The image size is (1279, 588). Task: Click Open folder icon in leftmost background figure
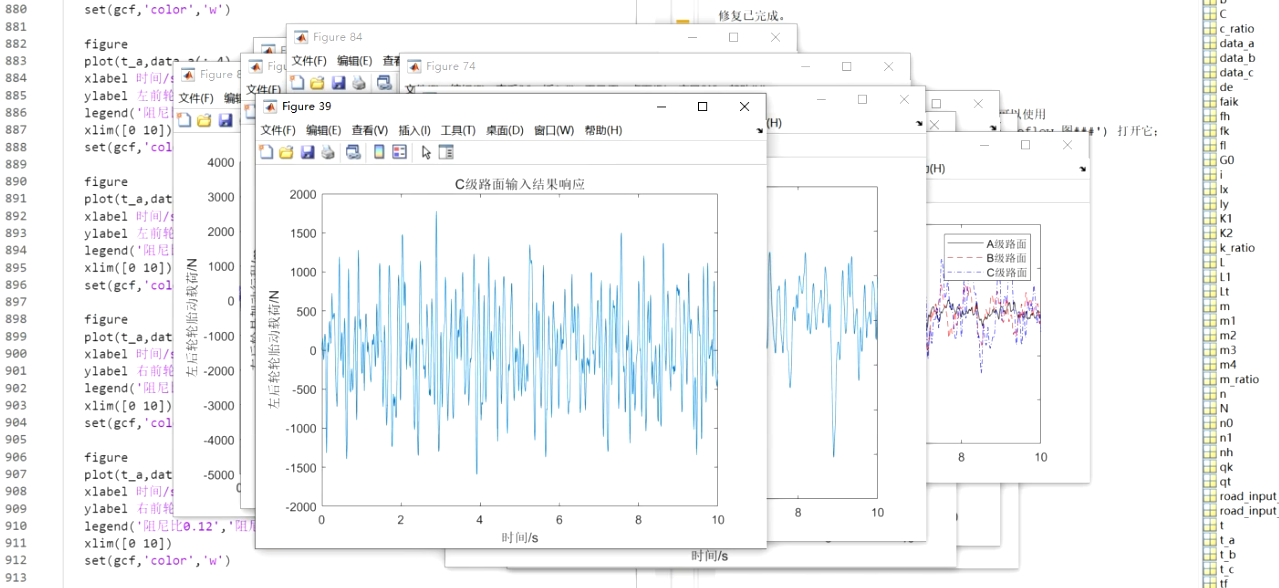204,120
